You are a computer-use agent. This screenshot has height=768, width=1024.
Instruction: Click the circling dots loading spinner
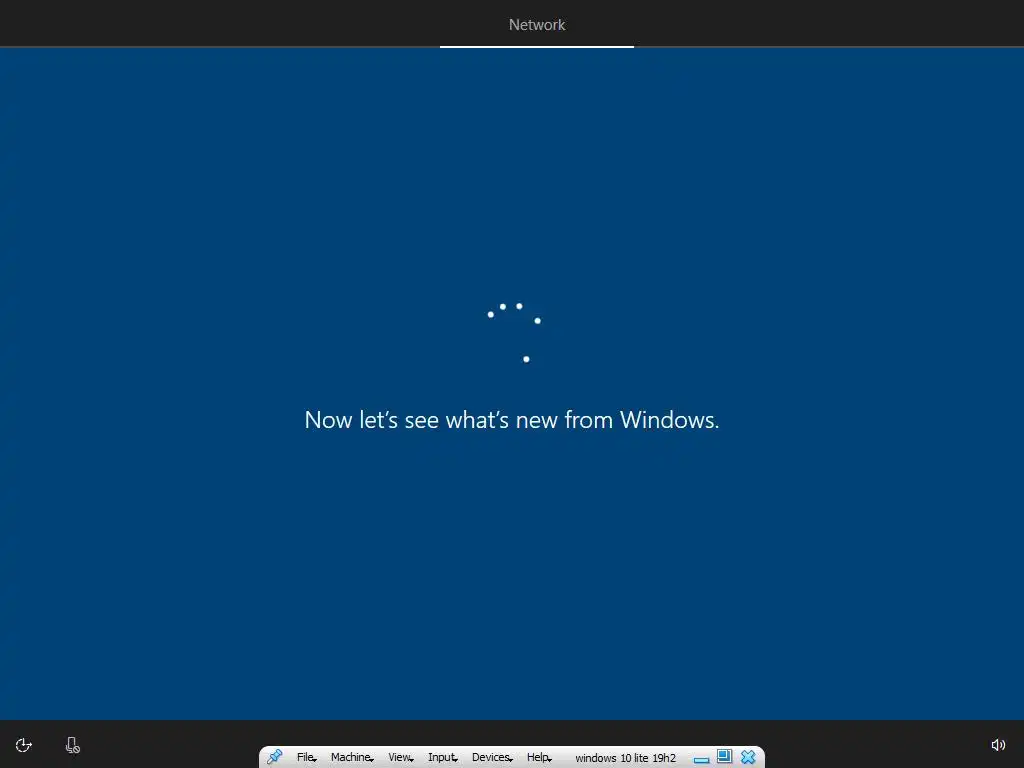[x=515, y=332]
